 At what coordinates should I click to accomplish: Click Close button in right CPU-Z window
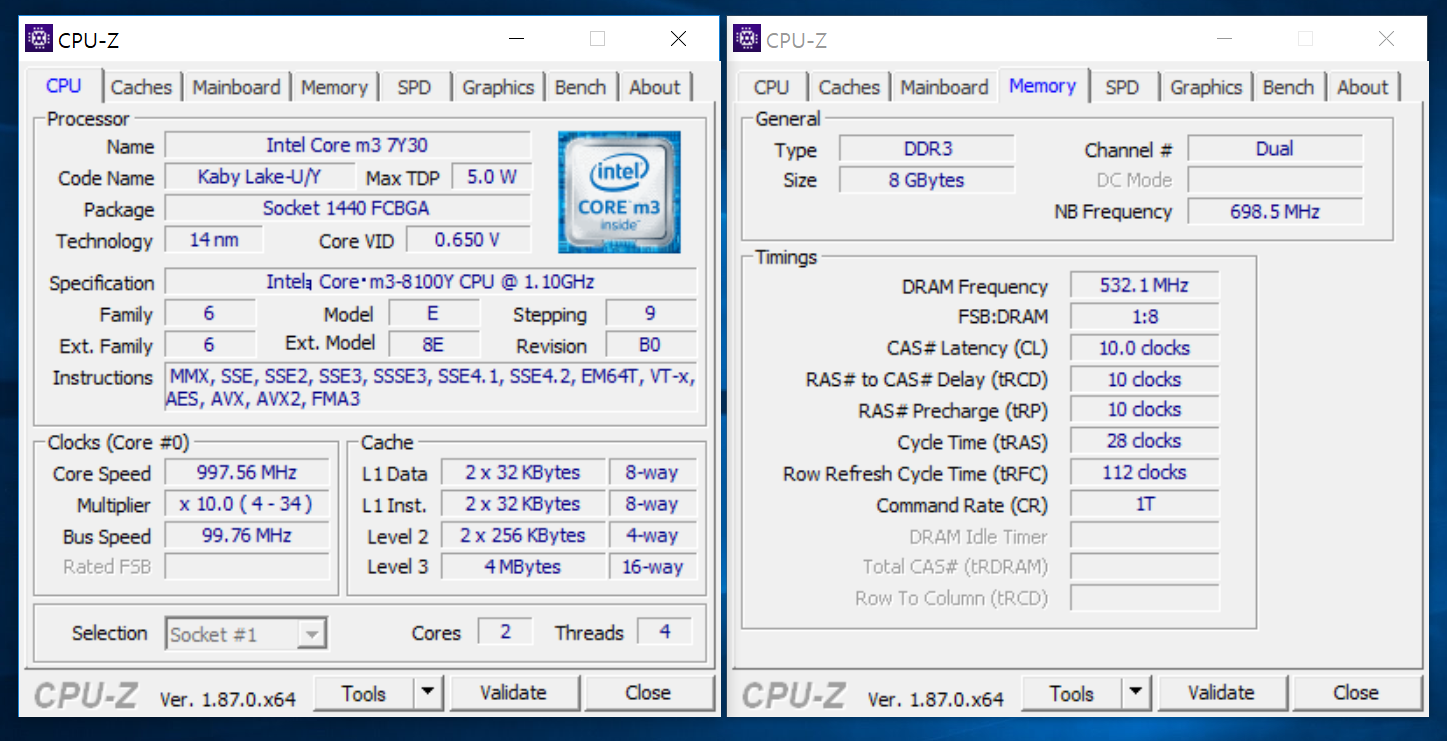tap(1356, 693)
